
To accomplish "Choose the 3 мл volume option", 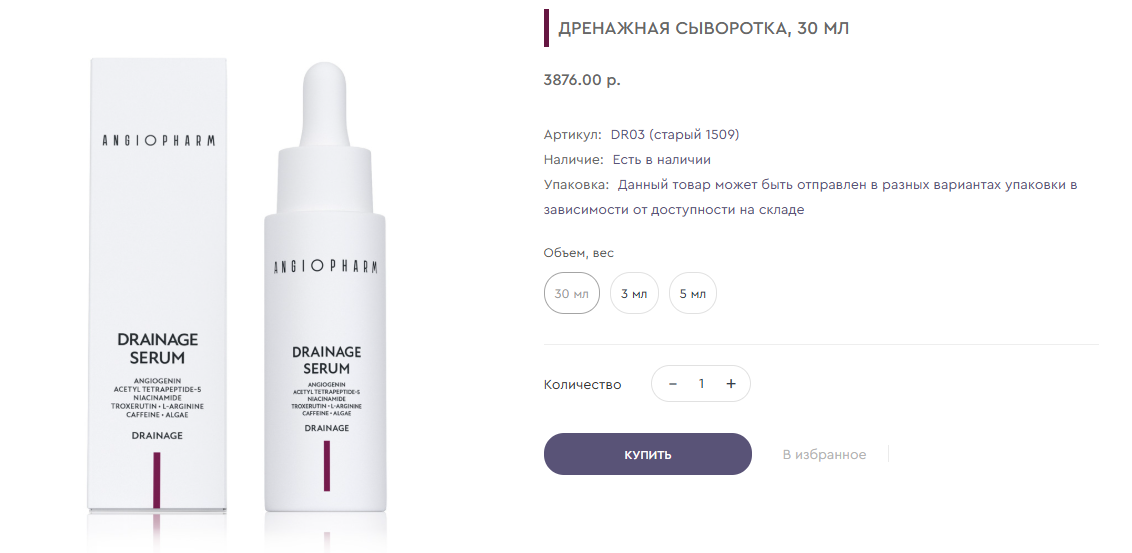I will [634, 293].
